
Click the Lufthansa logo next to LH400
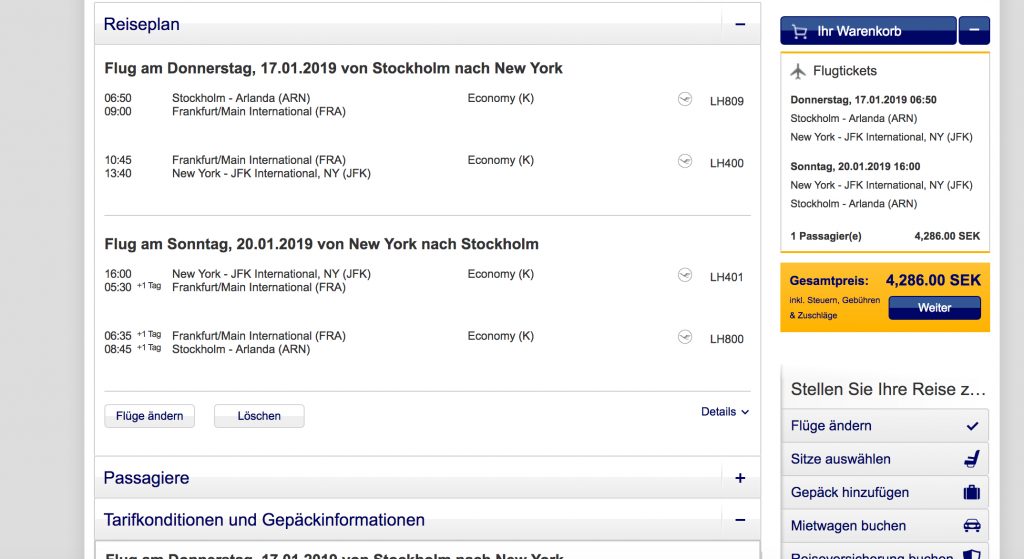coord(685,161)
